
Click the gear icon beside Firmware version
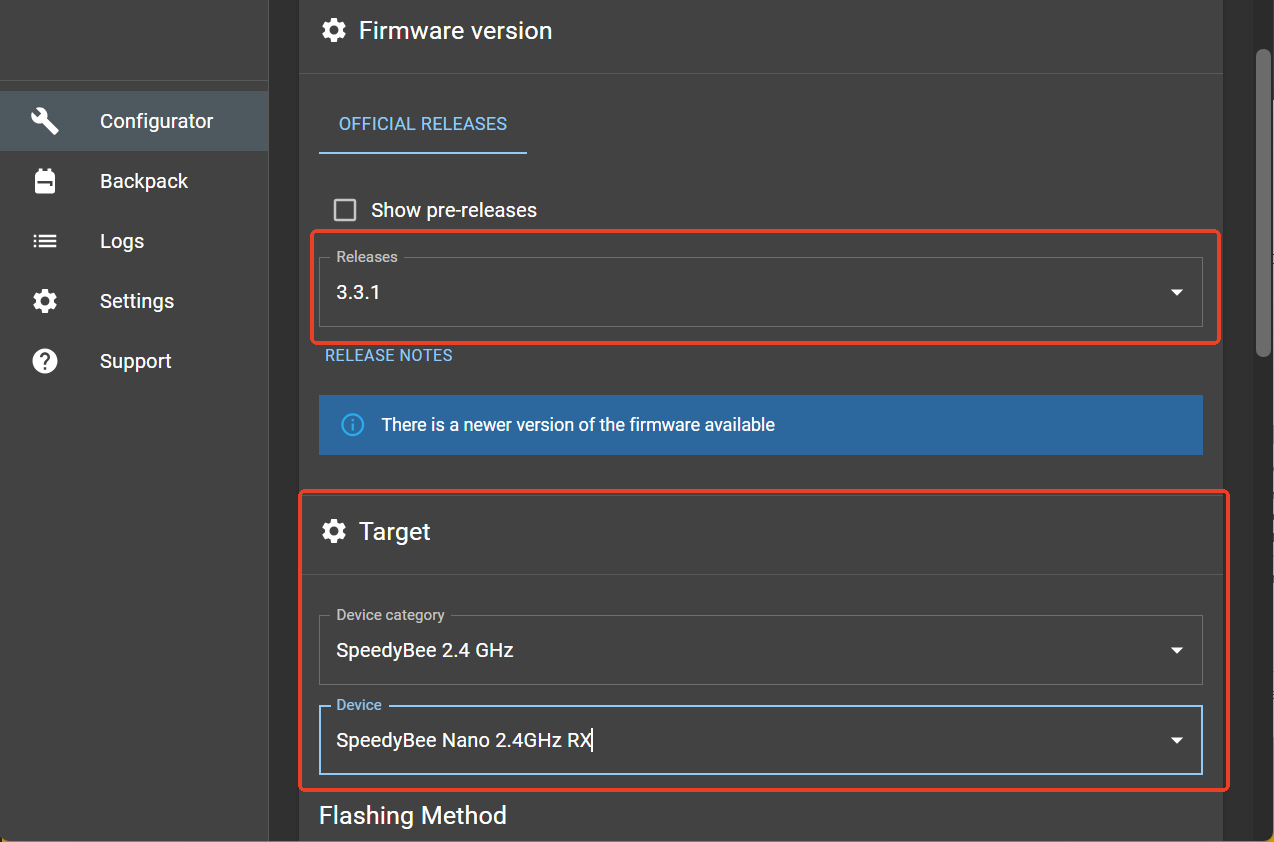pos(333,30)
